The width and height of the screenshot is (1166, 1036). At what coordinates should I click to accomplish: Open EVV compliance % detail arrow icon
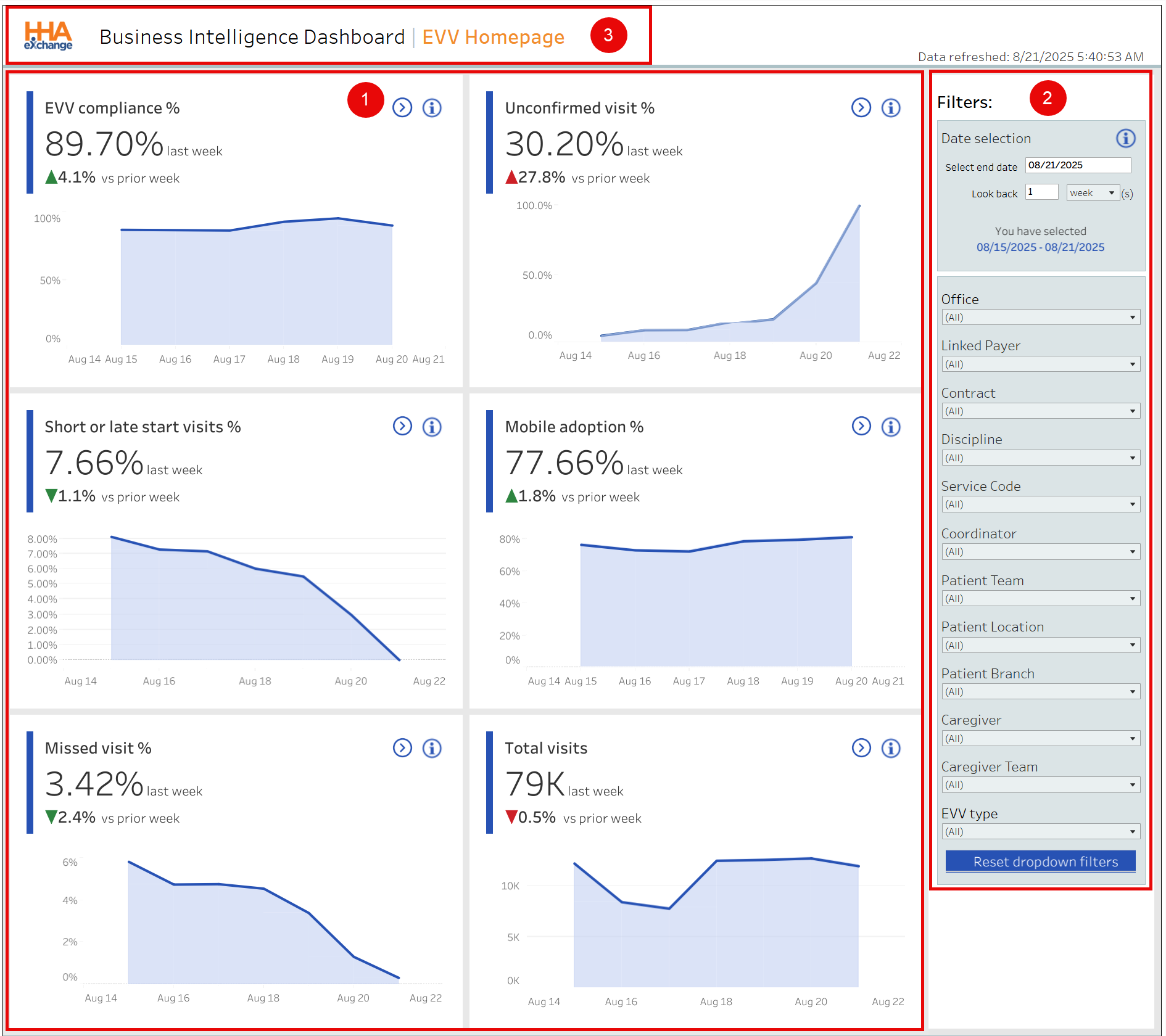pyautogui.click(x=402, y=108)
